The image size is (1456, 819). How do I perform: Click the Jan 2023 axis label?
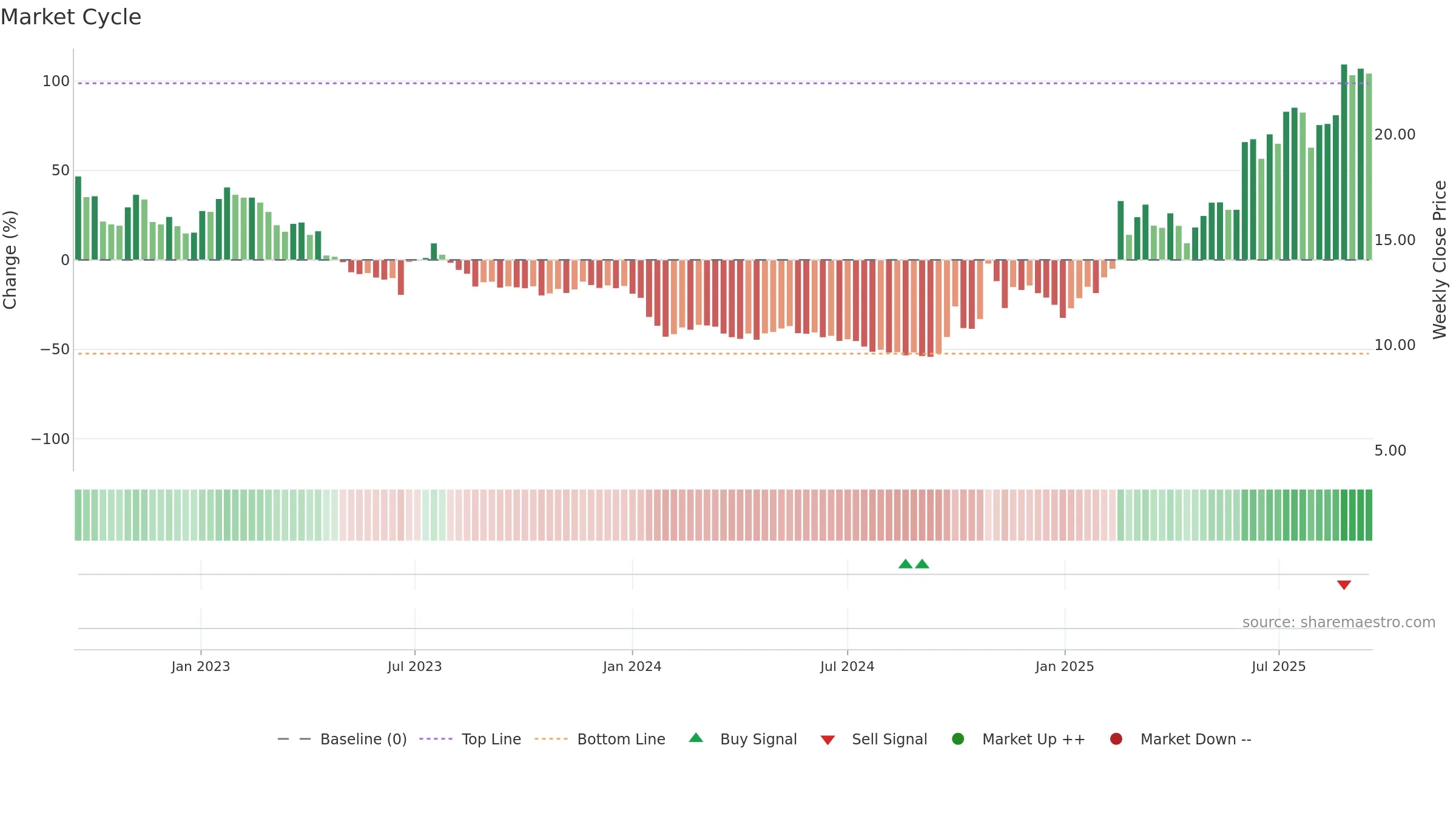tap(201, 666)
